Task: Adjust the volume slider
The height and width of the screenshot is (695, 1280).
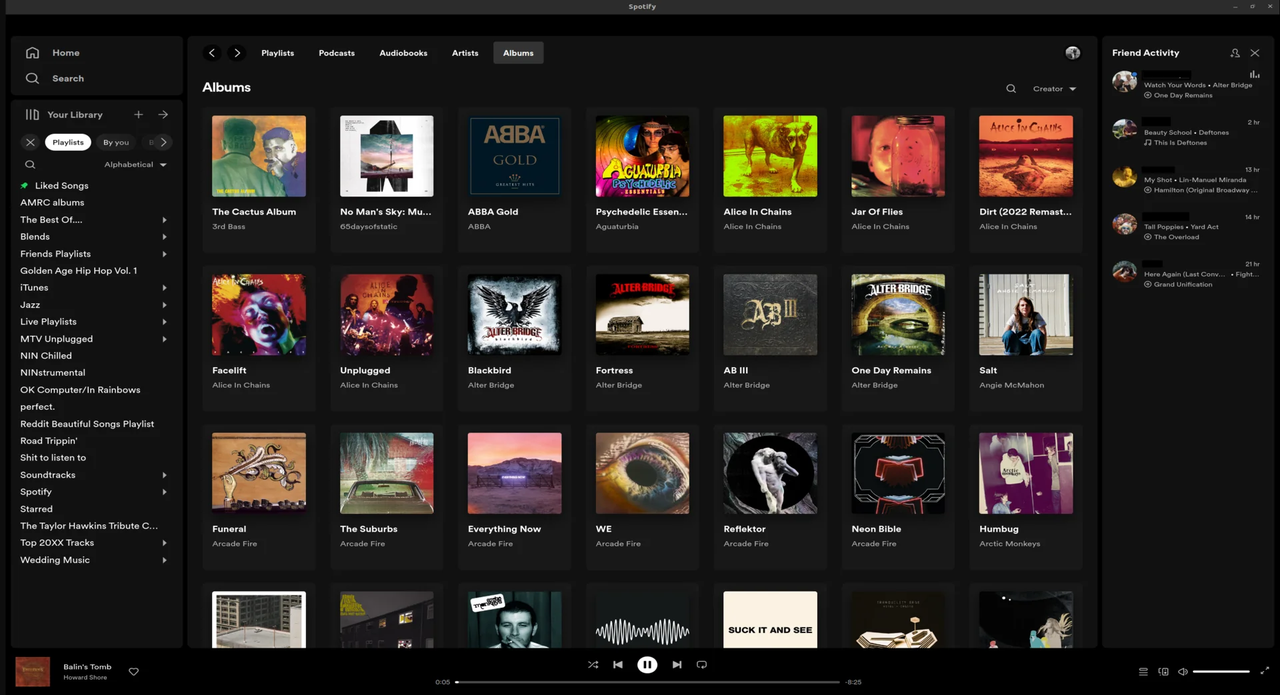Action: pos(1221,672)
